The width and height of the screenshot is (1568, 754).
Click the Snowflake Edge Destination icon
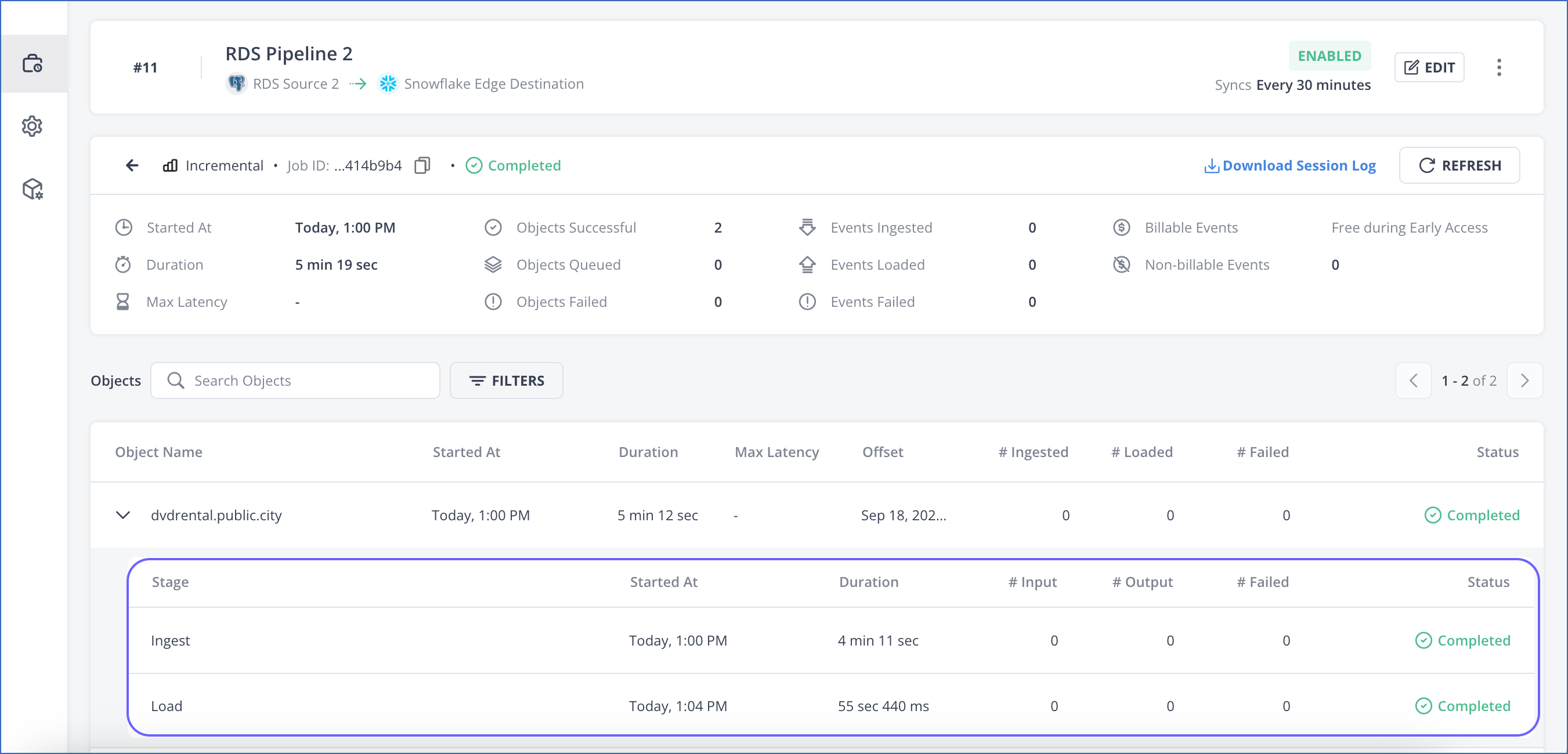[388, 84]
